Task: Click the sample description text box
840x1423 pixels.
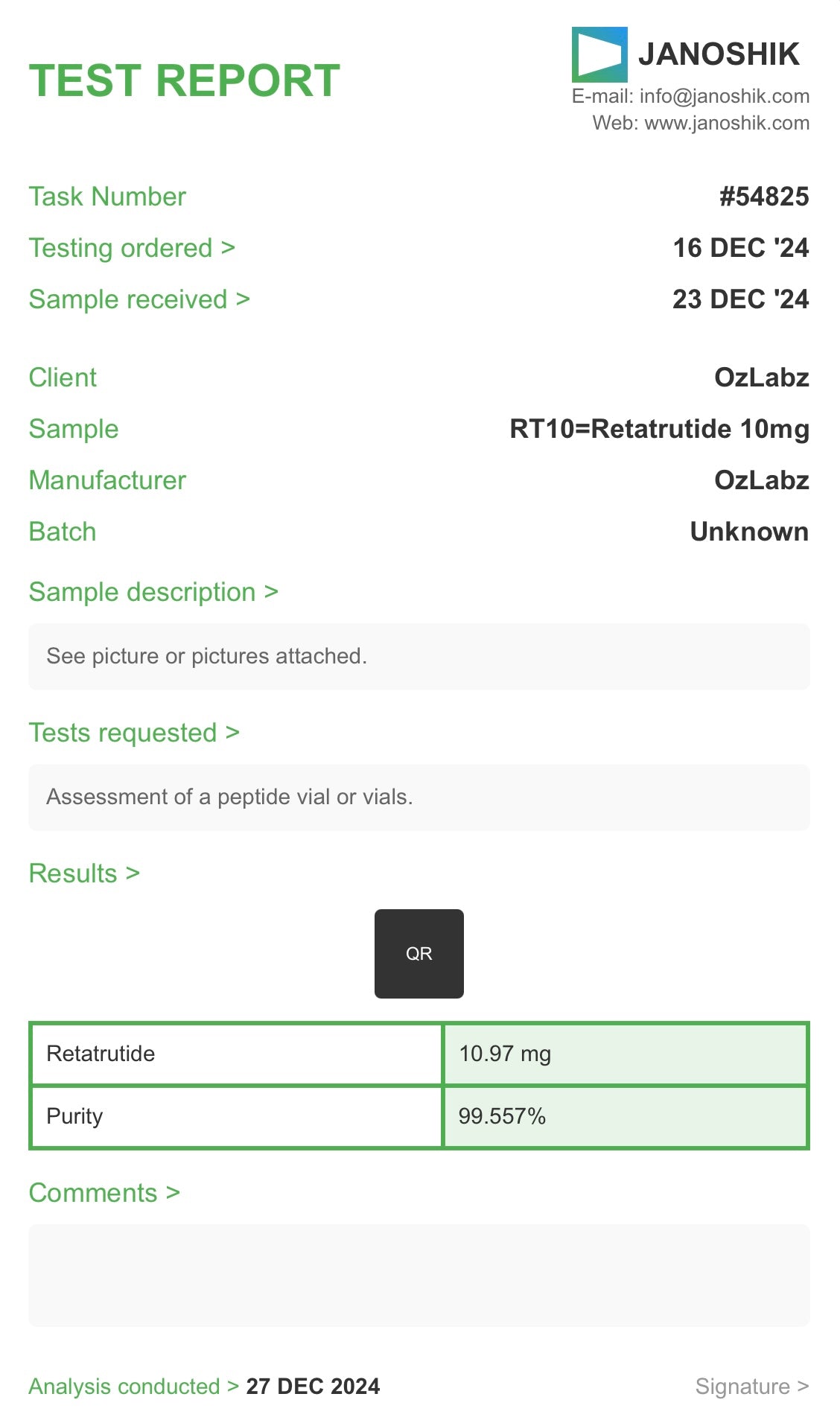Action: pyautogui.click(x=419, y=656)
